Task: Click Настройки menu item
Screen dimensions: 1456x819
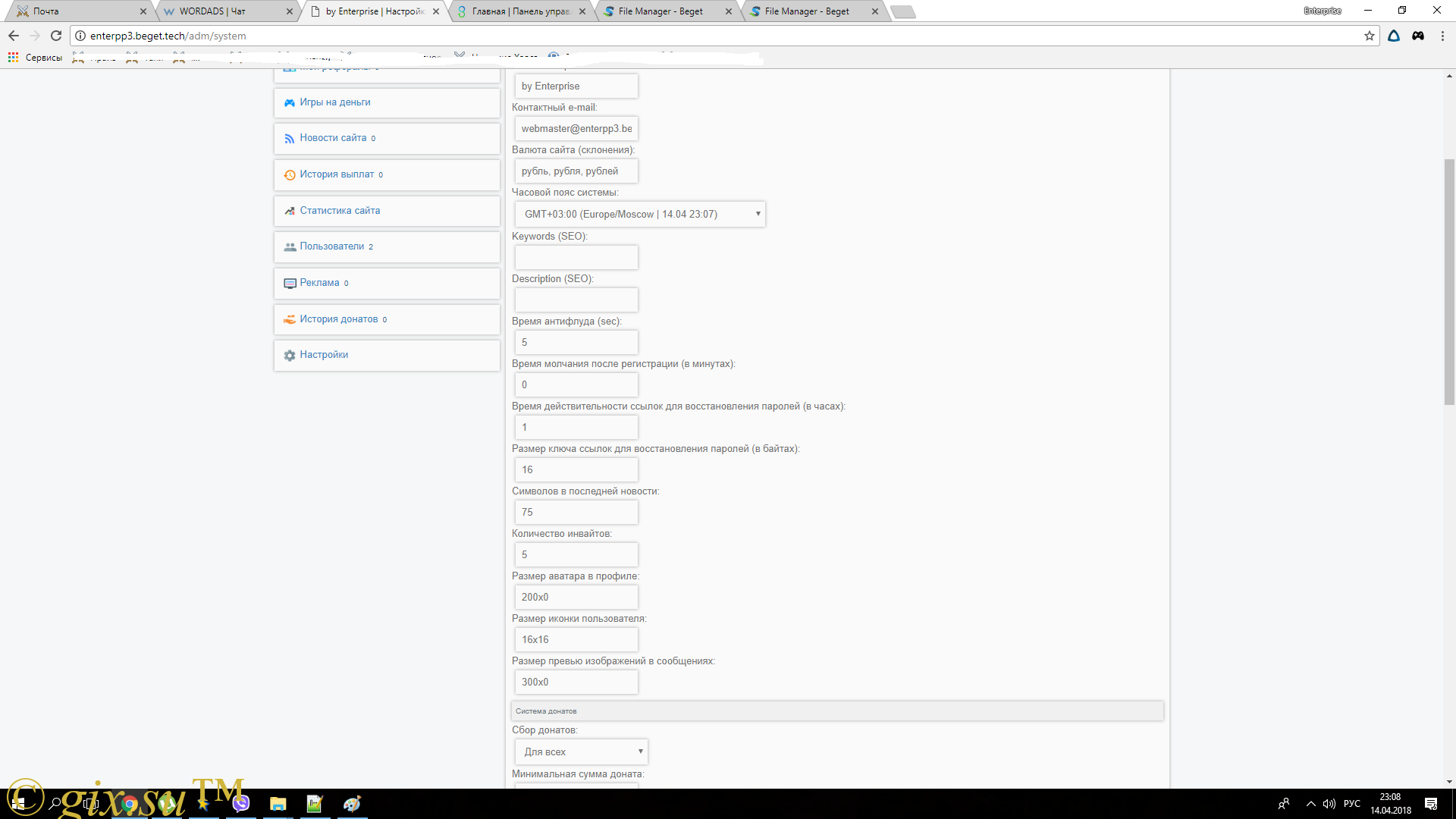Action: point(323,354)
